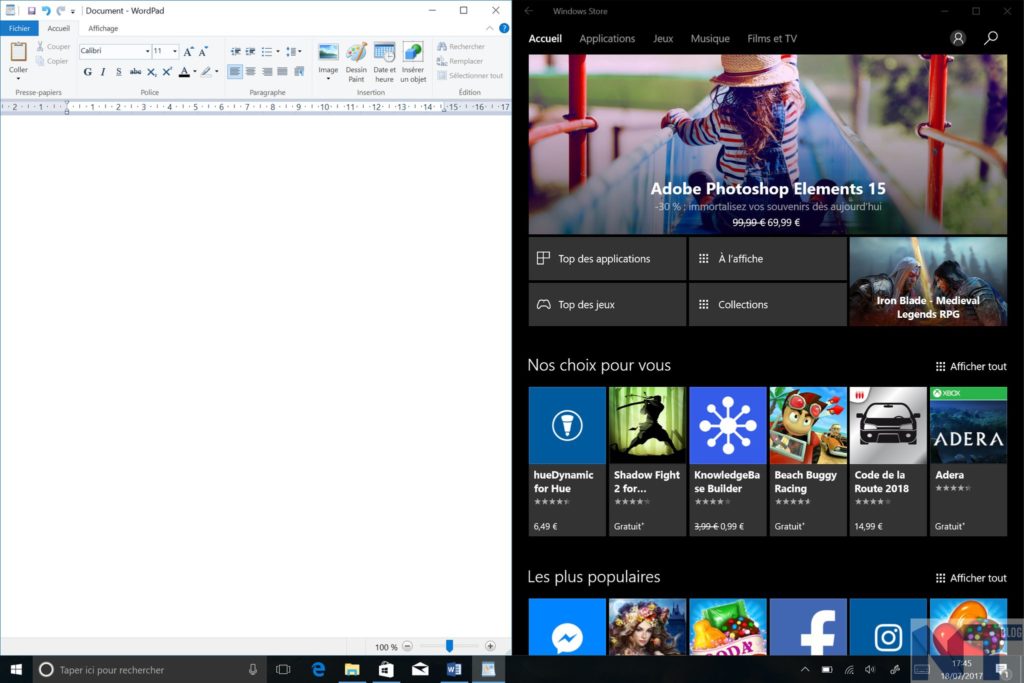Justify the paragraph text
Image resolution: width=1024 pixels, height=683 pixels.
(x=282, y=71)
